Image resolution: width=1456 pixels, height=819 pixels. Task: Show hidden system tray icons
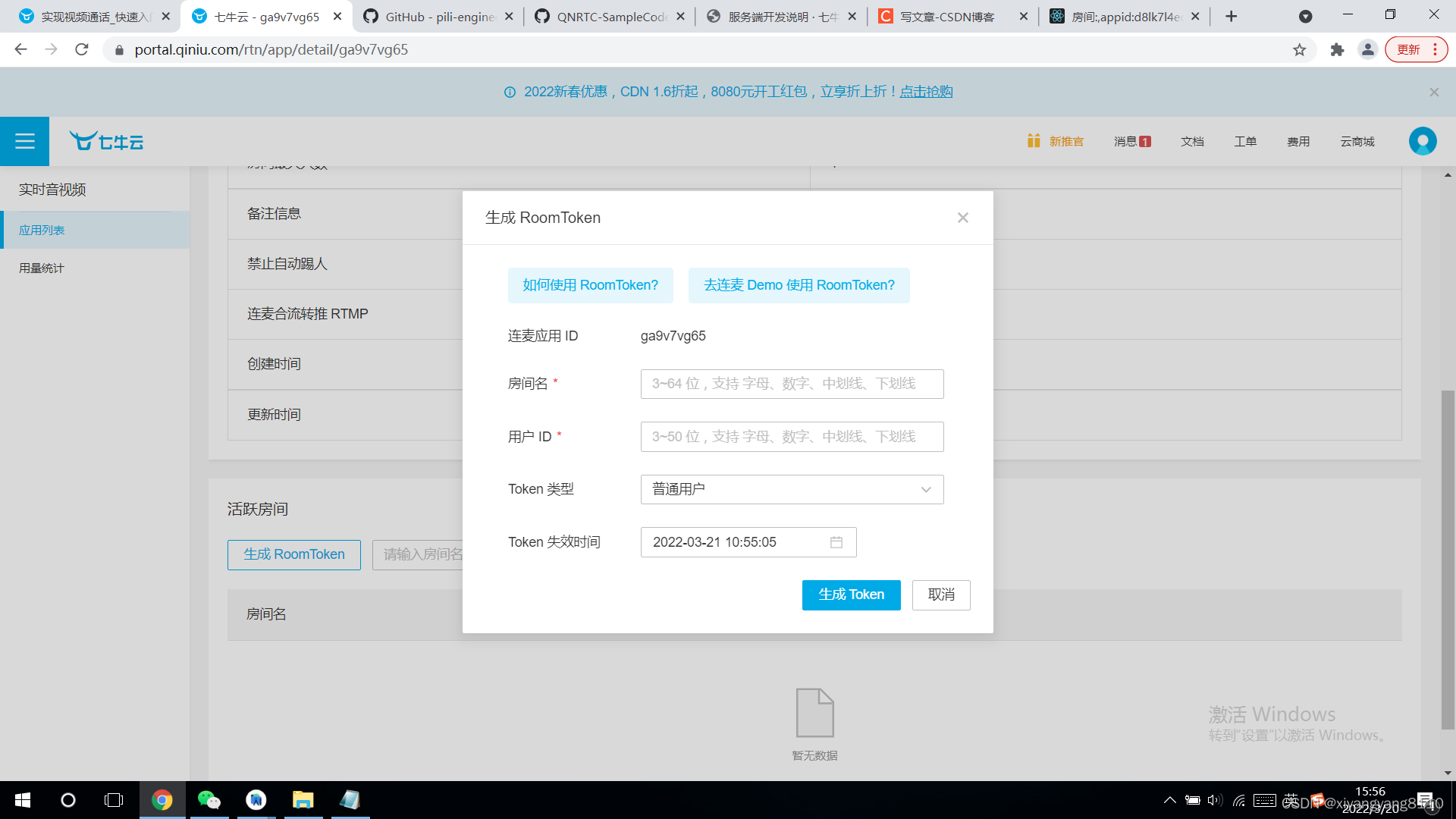click(x=1170, y=800)
